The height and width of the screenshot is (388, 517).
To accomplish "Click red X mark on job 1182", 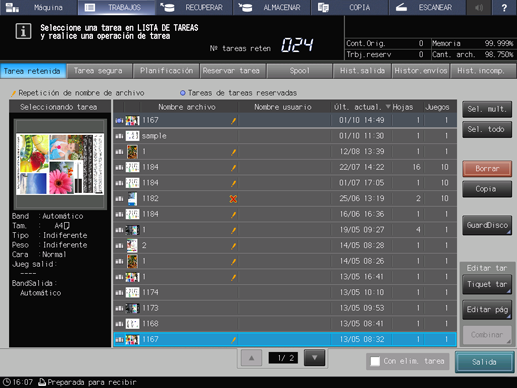I will pos(233,199).
